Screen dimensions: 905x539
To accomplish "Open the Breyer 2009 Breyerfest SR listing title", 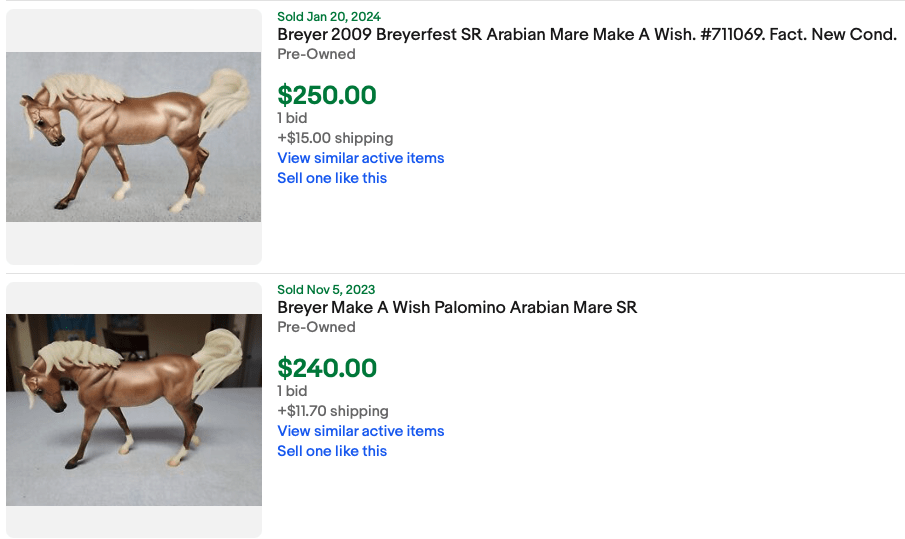I will click(586, 34).
